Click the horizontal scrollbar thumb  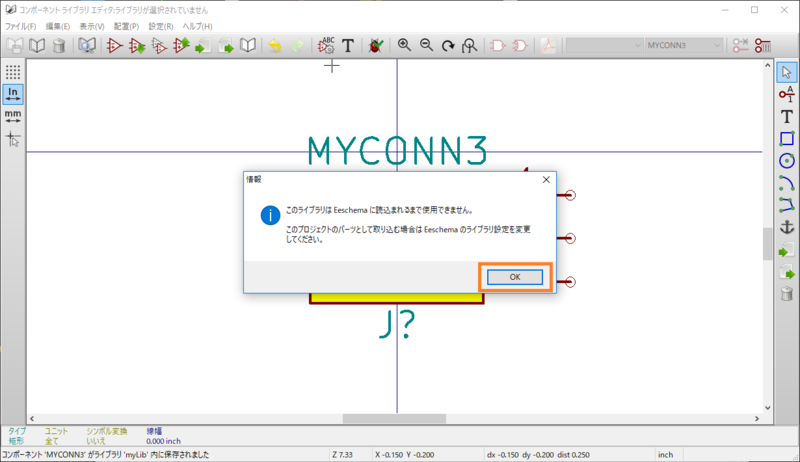(394, 419)
